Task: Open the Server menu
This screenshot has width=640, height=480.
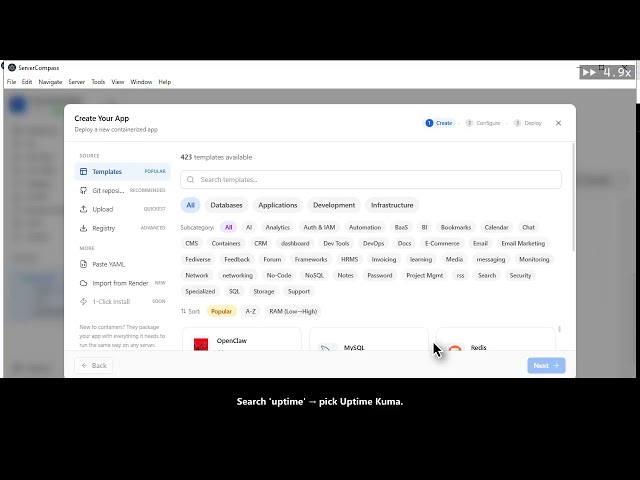Action: pyautogui.click(x=77, y=82)
